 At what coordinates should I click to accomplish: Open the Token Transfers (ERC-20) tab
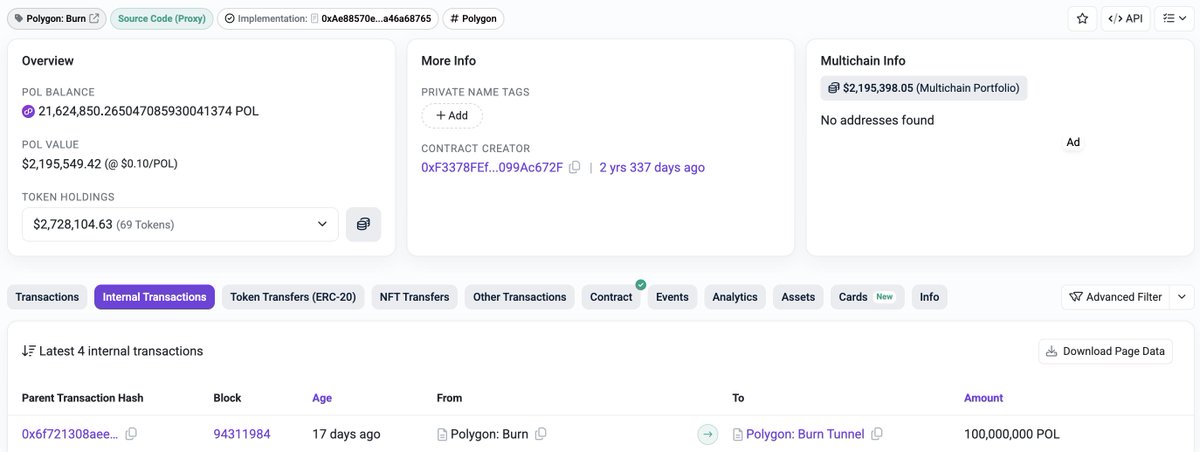click(x=293, y=297)
